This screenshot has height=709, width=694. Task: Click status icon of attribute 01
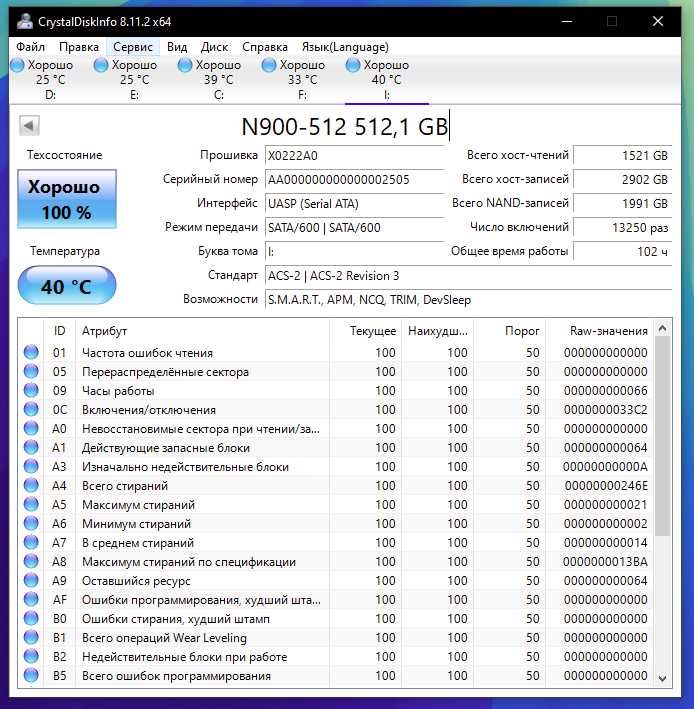click(31, 352)
